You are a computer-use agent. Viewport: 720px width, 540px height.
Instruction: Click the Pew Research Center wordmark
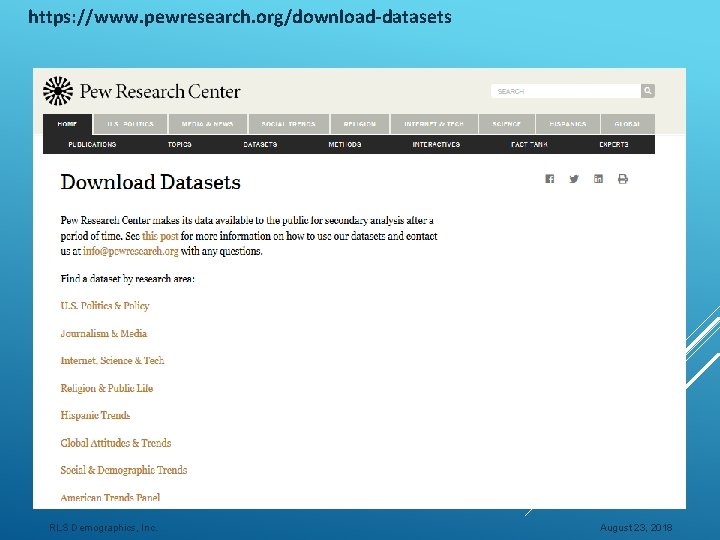pyautogui.click(x=160, y=91)
